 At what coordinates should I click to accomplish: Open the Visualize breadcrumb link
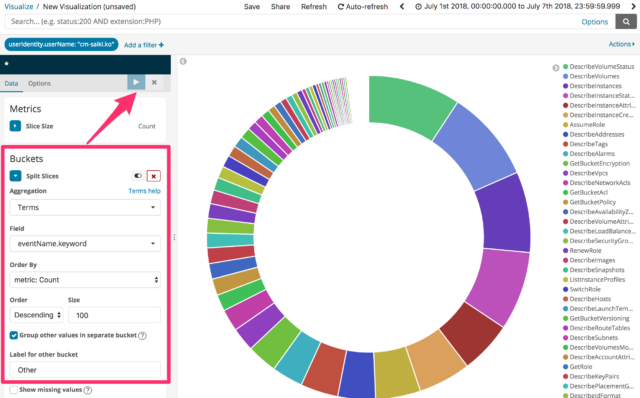pyautogui.click(x=19, y=7)
